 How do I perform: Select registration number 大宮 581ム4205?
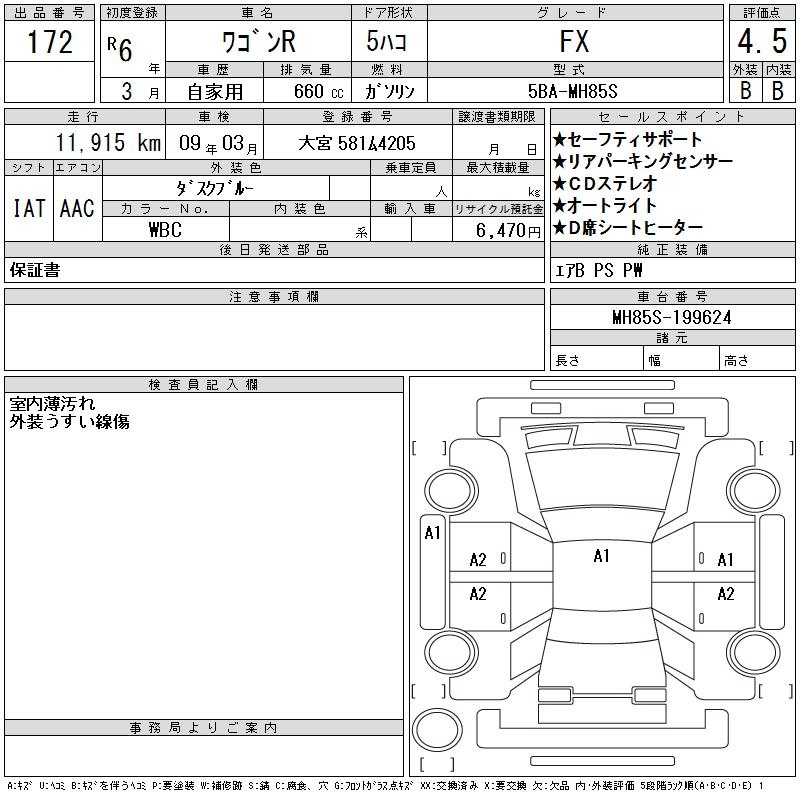[357, 143]
